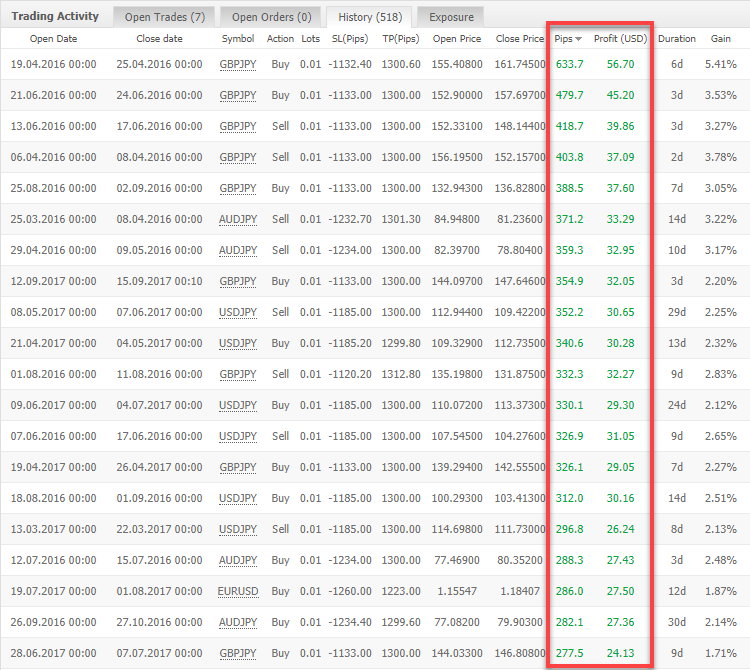The height and width of the screenshot is (670, 750).
Task: Click the 479.7 pips value
Action: (x=569, y=95)
